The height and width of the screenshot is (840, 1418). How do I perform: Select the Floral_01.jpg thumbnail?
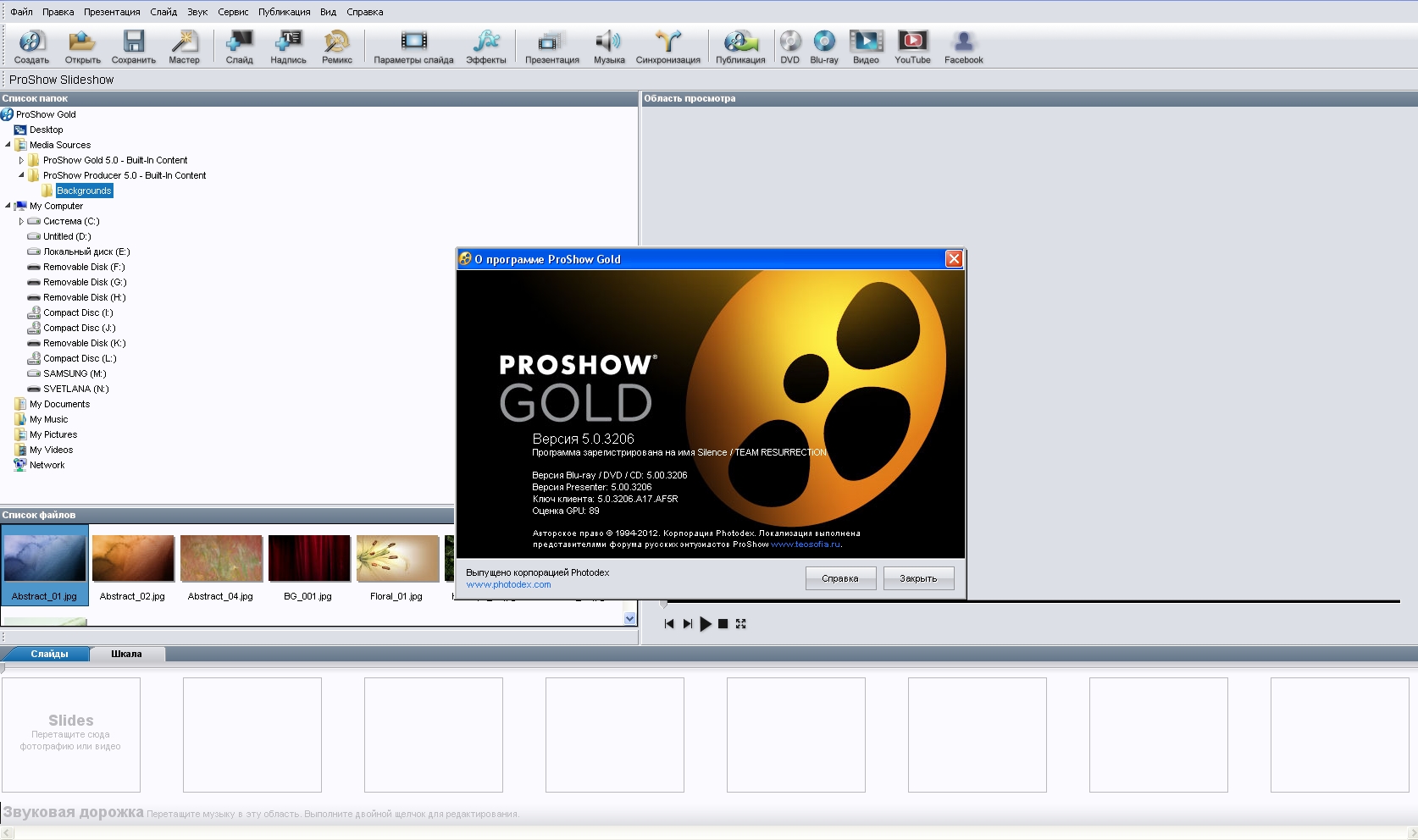tap(397, 567)
